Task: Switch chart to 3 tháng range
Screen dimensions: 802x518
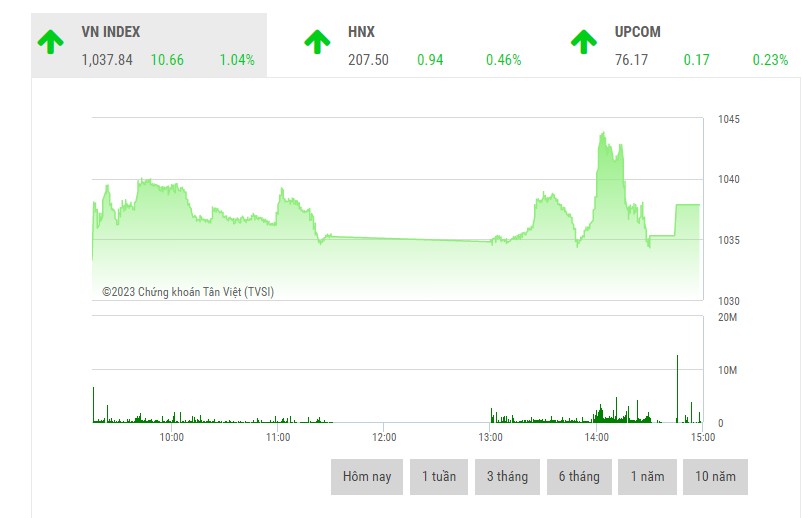Action: (508, 477)
